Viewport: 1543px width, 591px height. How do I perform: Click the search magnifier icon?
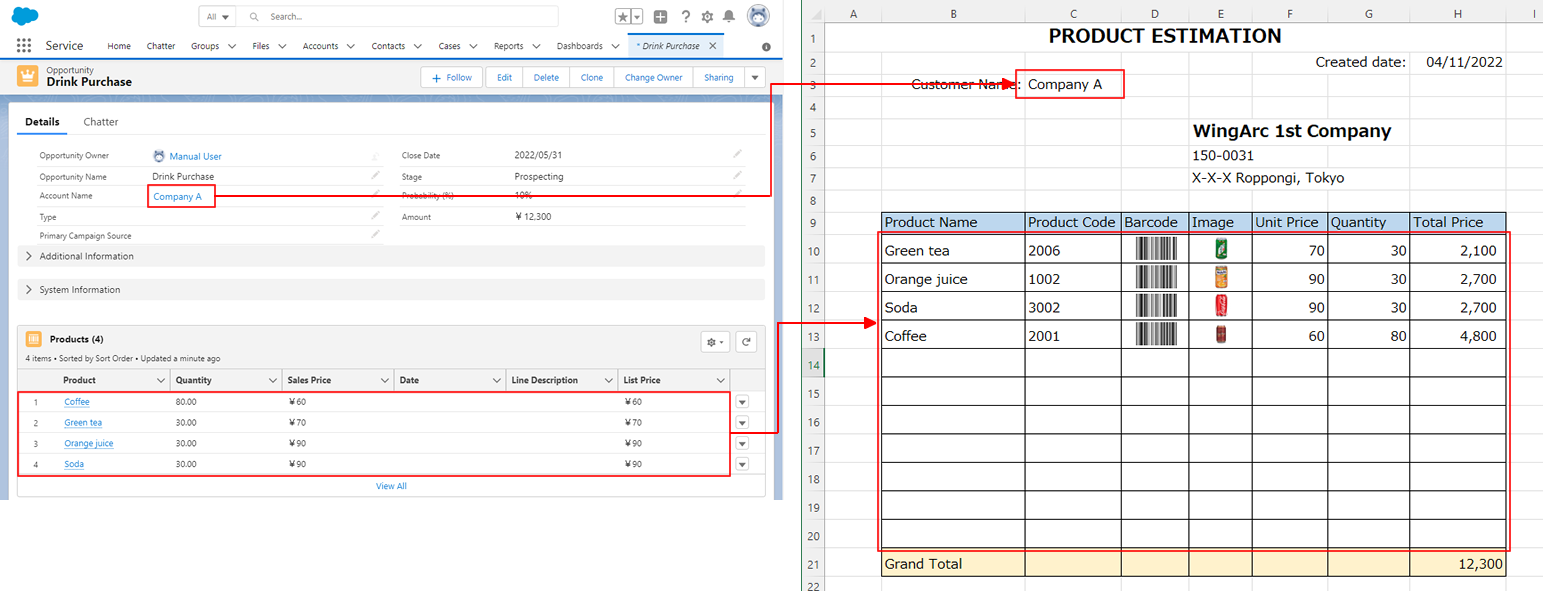point(255,17)
